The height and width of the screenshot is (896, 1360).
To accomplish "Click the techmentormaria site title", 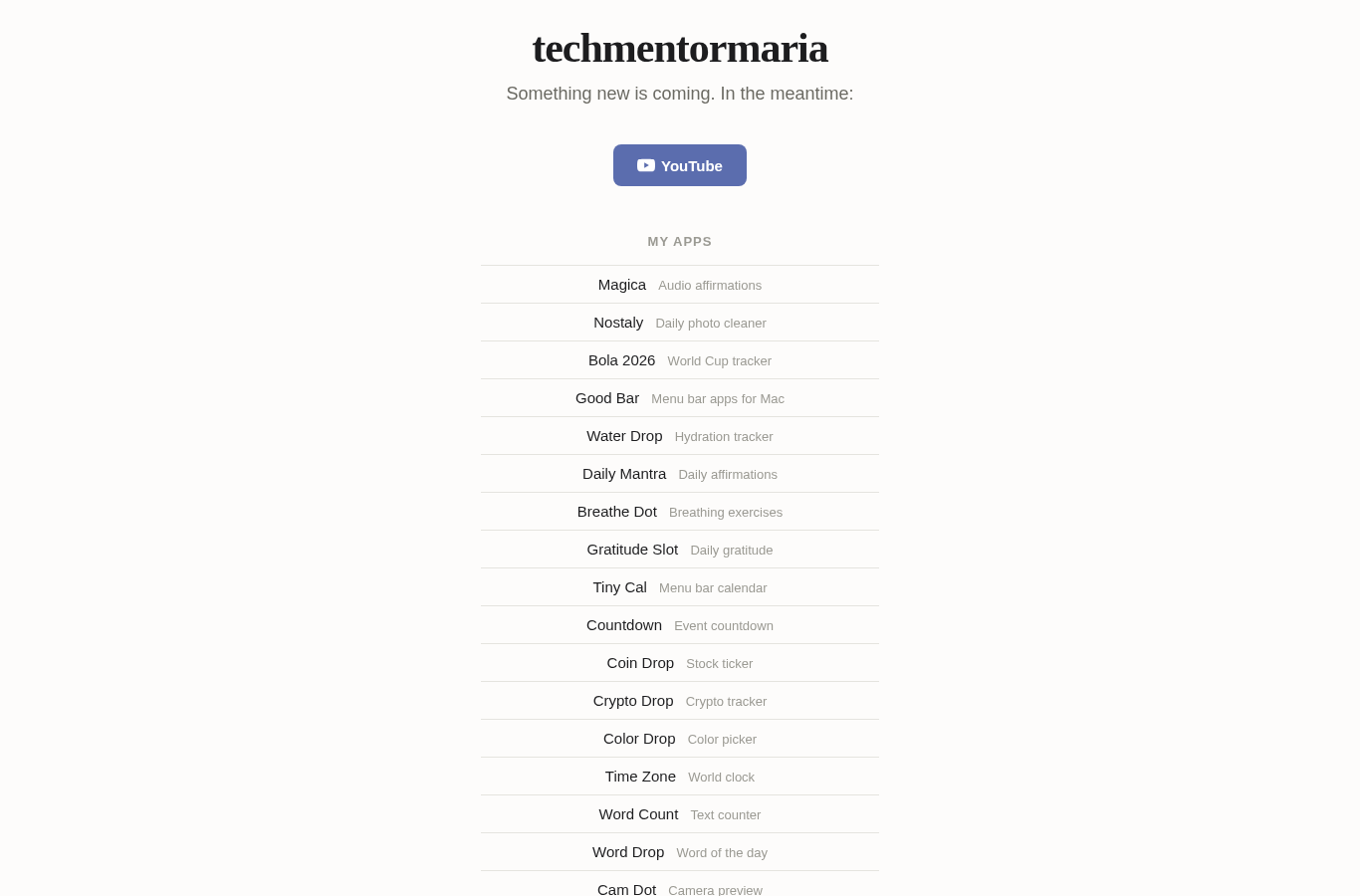I will [x=680, y=48].
